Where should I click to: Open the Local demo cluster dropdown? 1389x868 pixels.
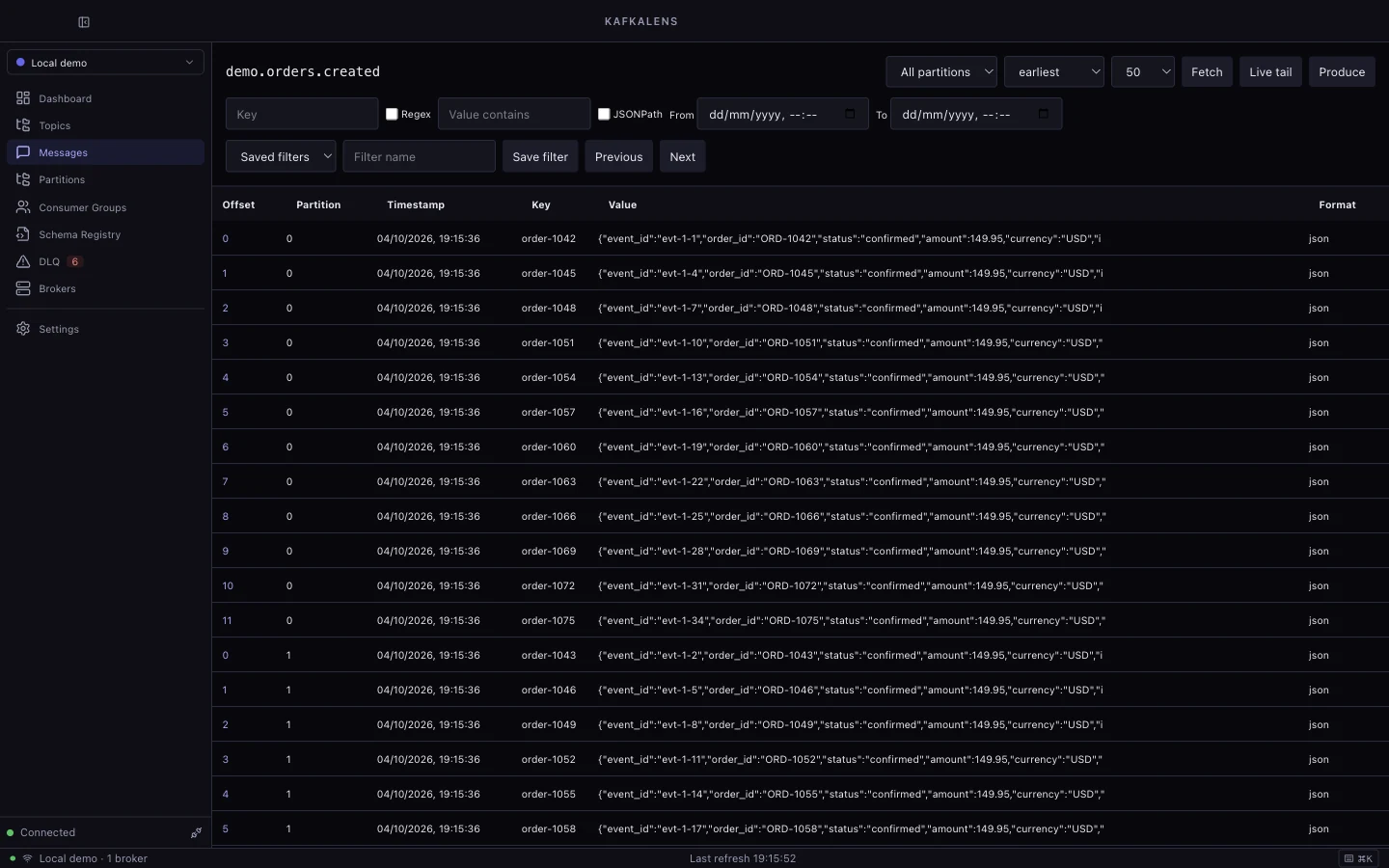click(x=105, y=63)
